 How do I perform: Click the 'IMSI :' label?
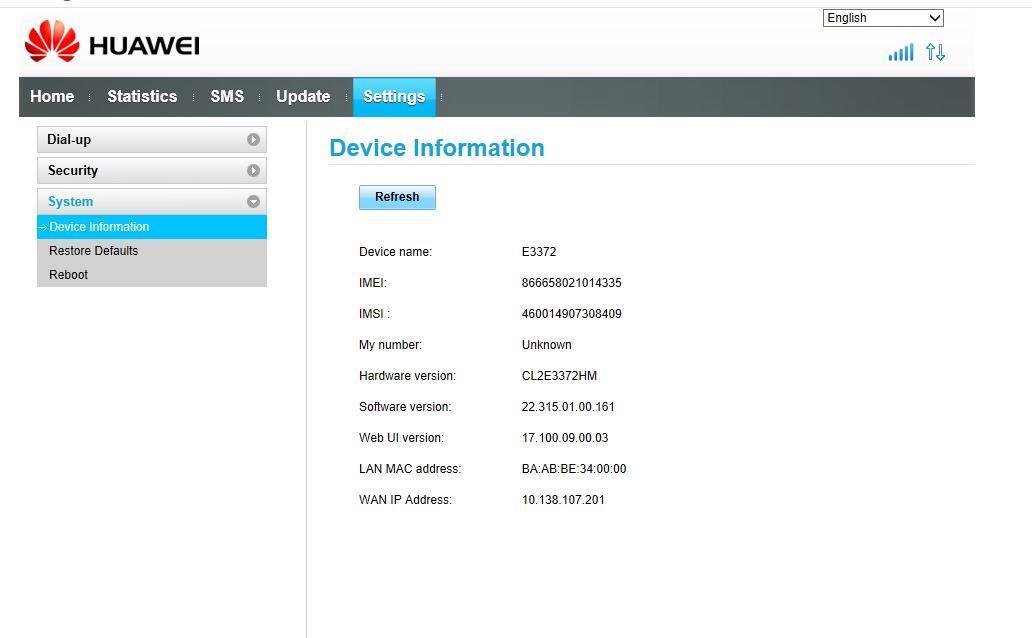point(374,313)
